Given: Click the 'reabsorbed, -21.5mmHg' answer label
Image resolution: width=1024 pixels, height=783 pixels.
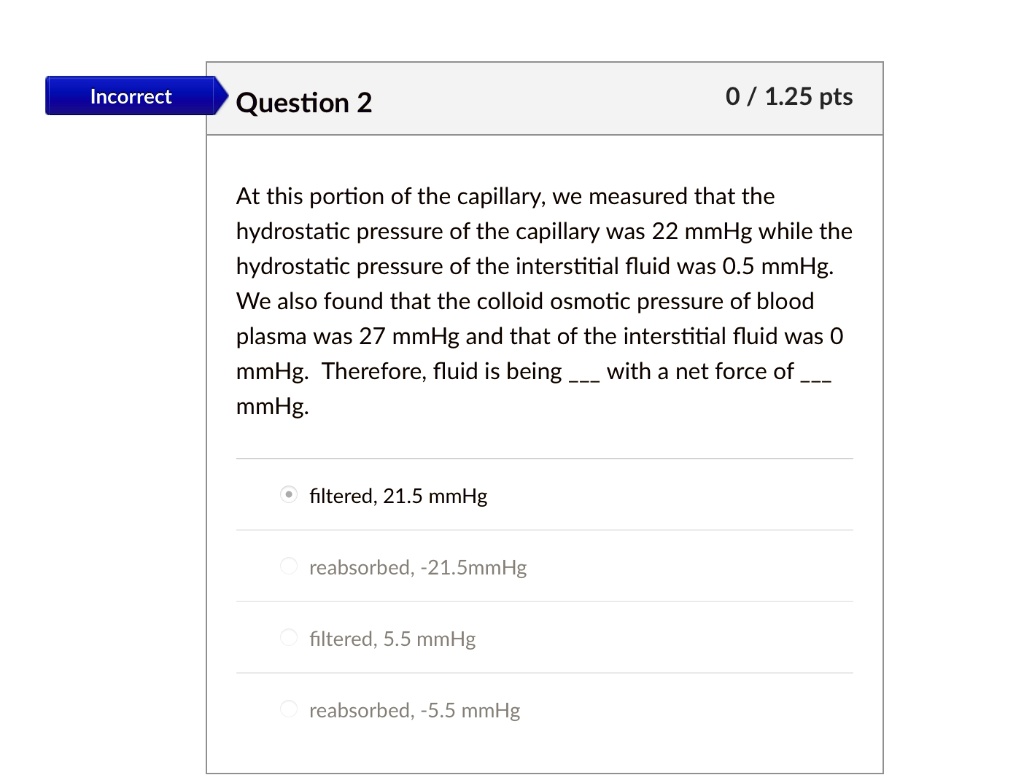Looking at the screenshot, I should point(417,567).
